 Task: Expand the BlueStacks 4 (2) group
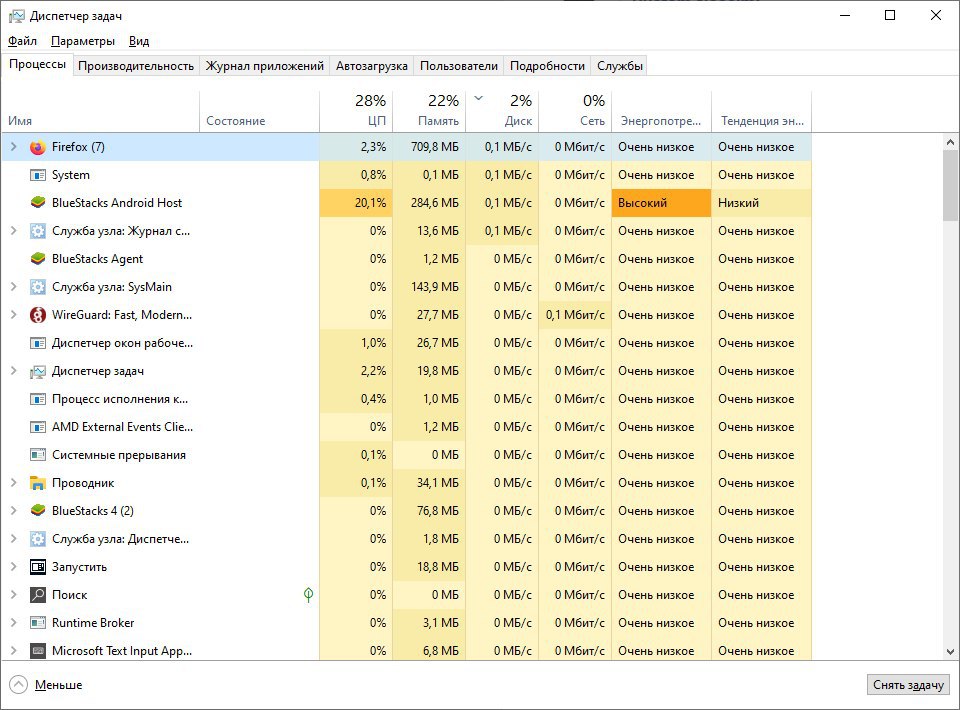14,511
